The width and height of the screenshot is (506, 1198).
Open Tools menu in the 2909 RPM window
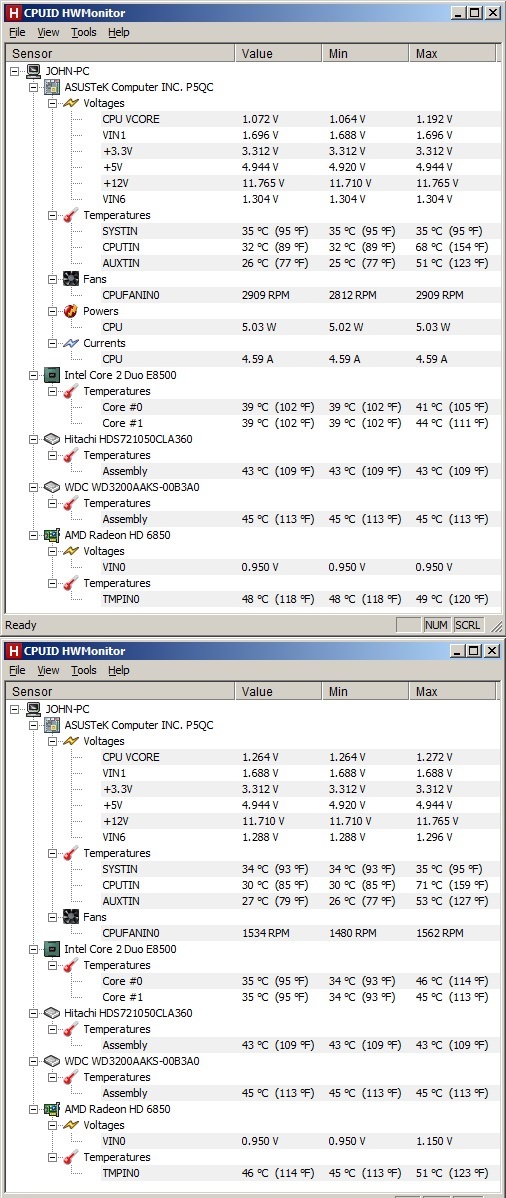(x=84, y=32)
